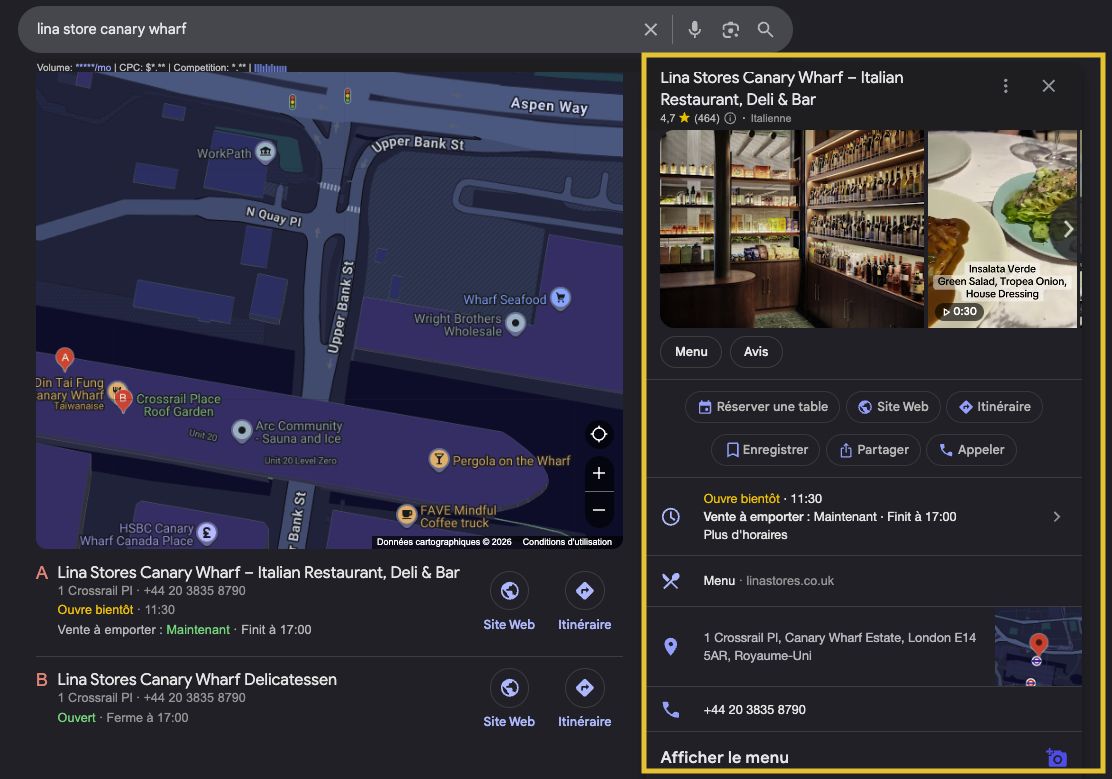Share place with Partager button
1112x779 pixels.
873,450
